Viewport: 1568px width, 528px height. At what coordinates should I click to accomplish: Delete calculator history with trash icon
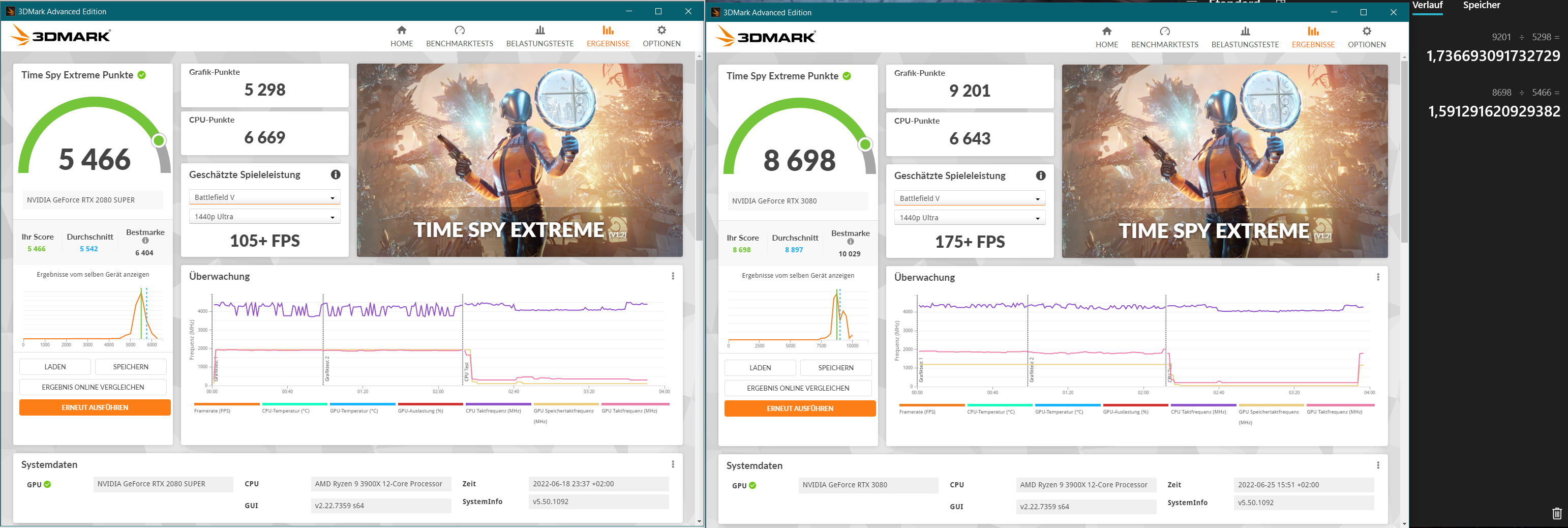pyautogui.click(x=1556, y=513)
